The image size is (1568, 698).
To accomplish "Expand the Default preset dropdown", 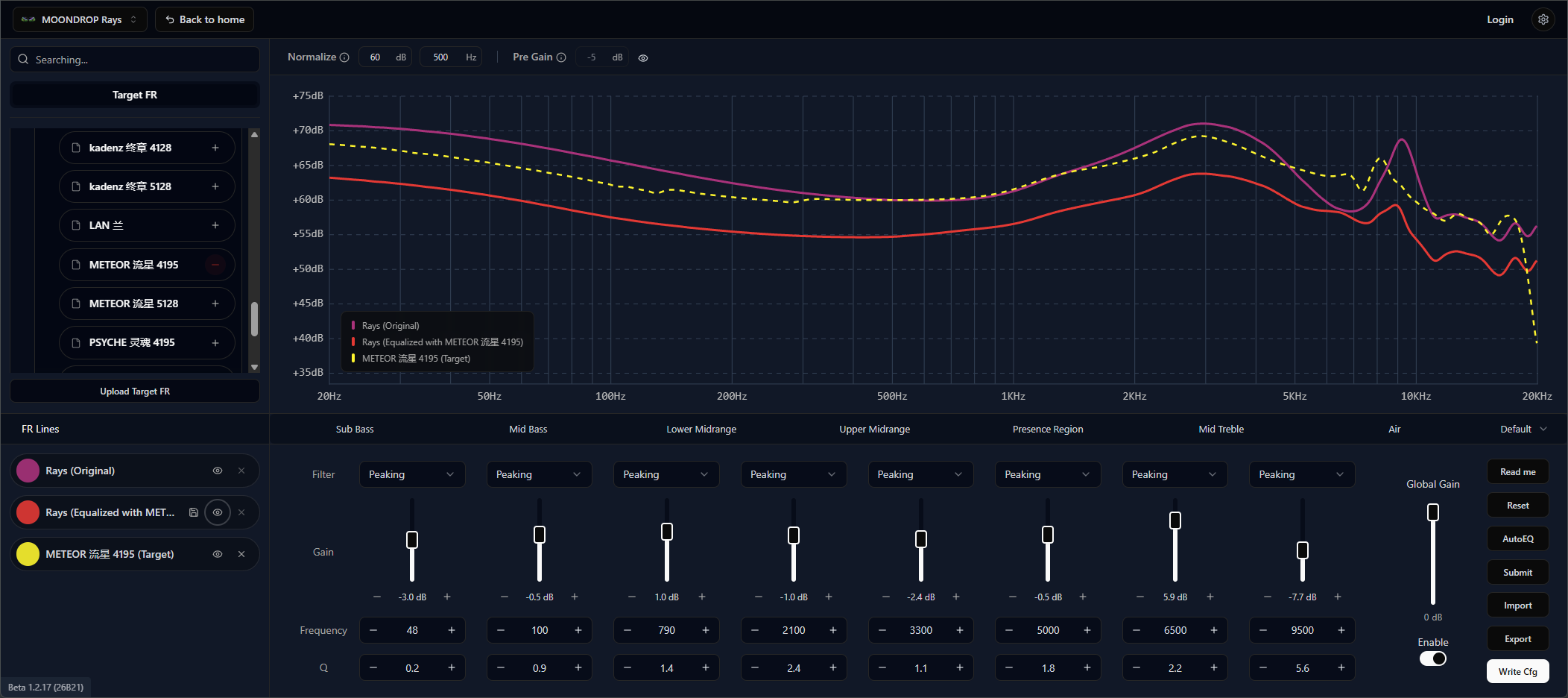I will (x=1523, y=429).
